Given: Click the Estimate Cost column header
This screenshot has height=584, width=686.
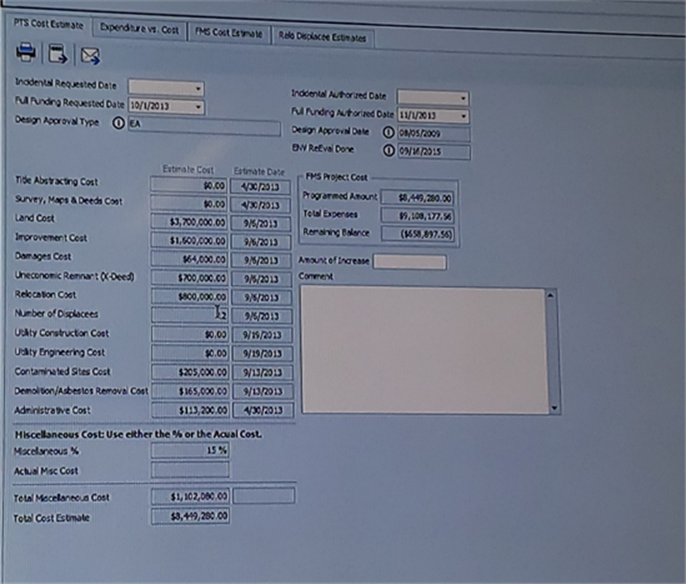Looking at the screenshot, I should (188, 169).
